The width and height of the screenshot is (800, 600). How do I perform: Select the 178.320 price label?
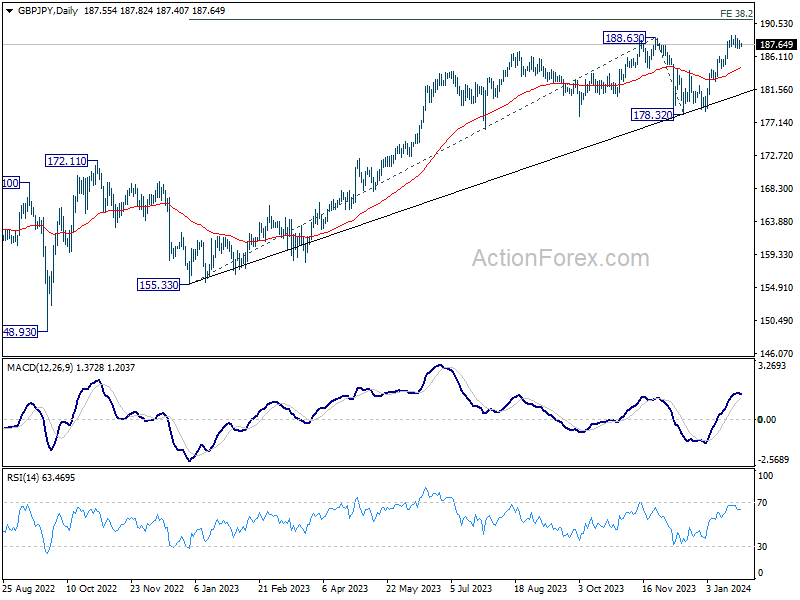pyautogui.click(x=653, y=115)
